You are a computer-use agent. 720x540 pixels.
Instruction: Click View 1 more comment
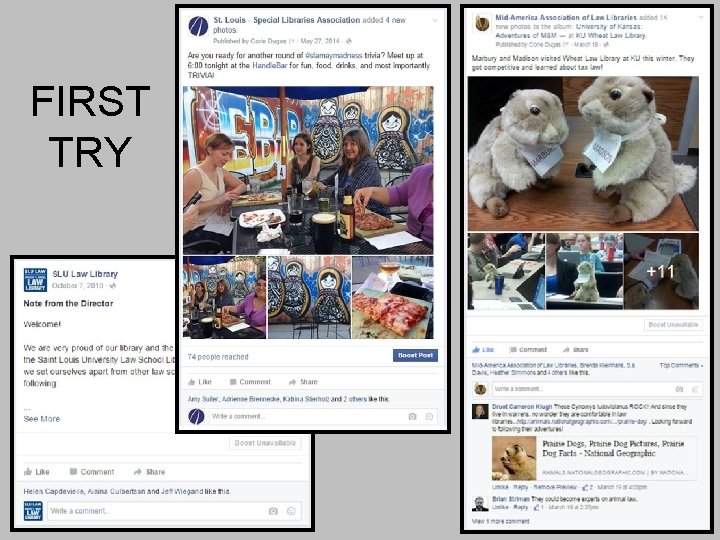coord(501,521)
